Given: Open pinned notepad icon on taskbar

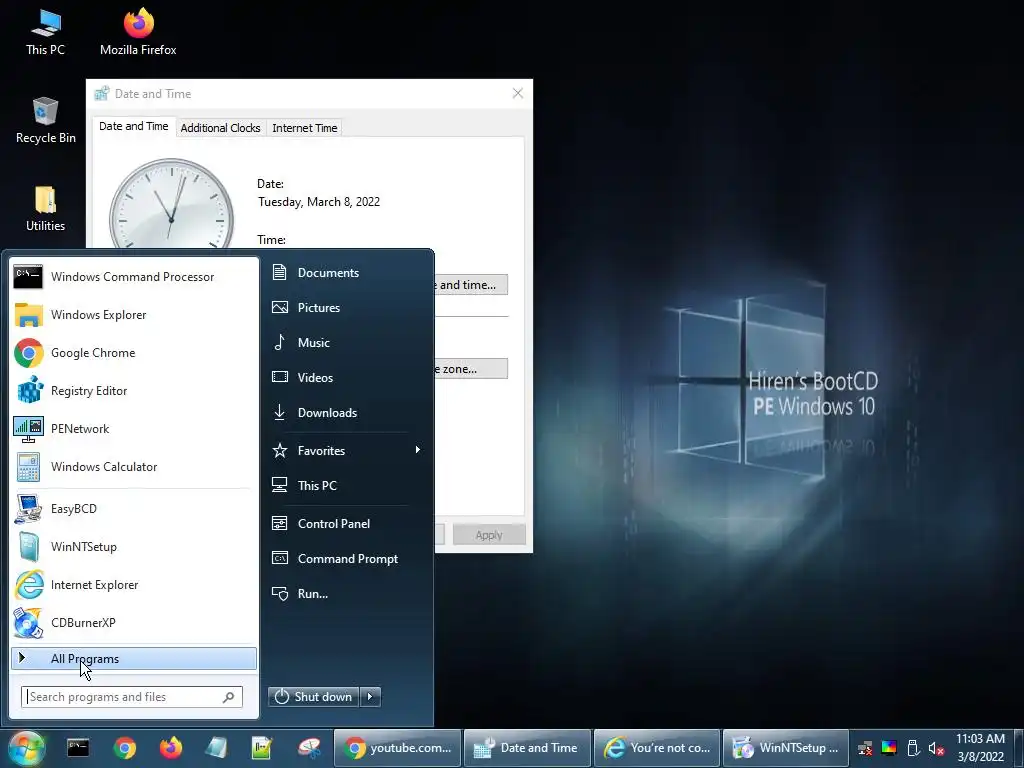Looking at the screenshot, I should [x=262, y=748].
